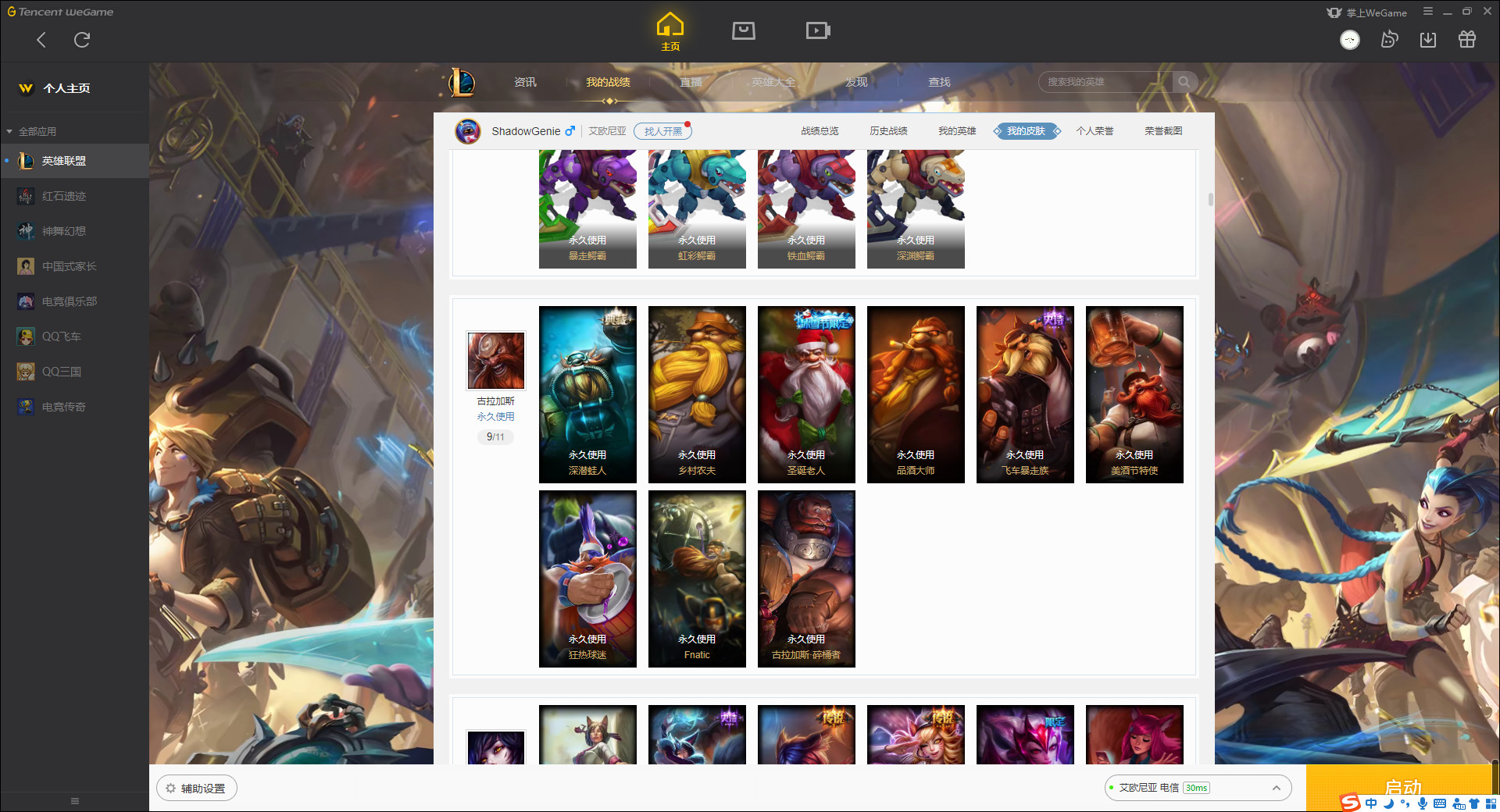Click the 找人开黑 button
The width and height of the screenshot is (1500, 812).
(662, 131)
